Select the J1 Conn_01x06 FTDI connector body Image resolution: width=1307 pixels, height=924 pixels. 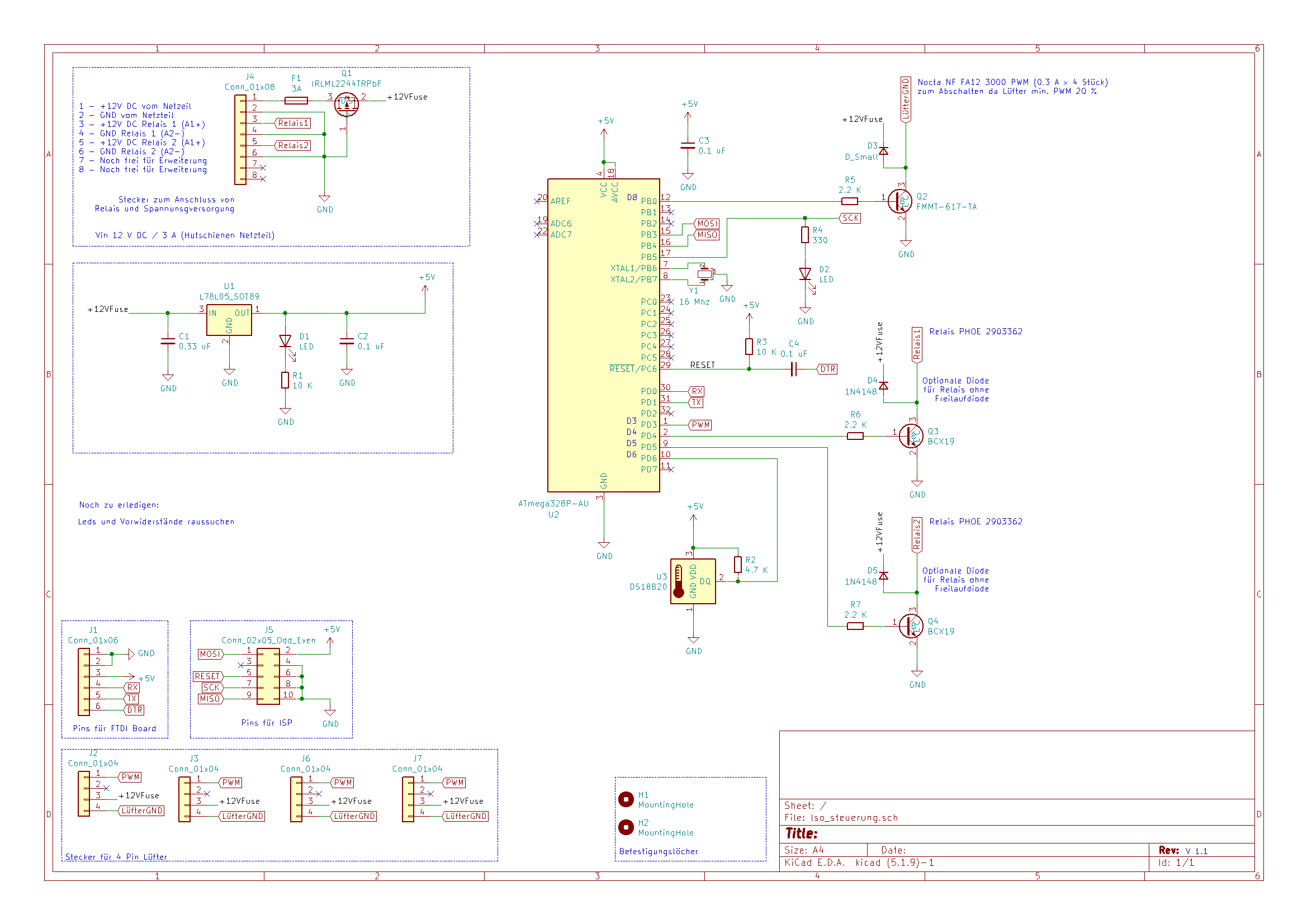(x=84, y=681)
